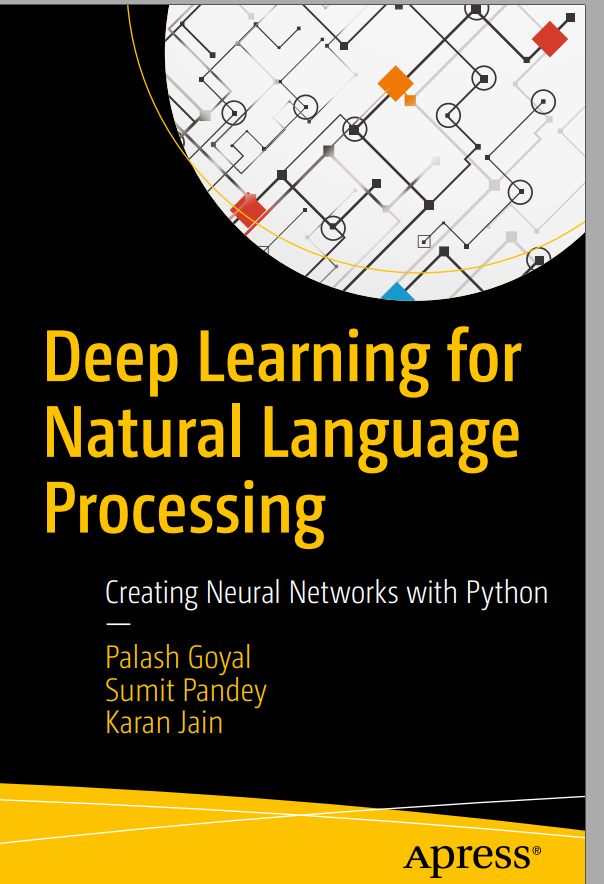Click author name Palash Goyal

178,657
